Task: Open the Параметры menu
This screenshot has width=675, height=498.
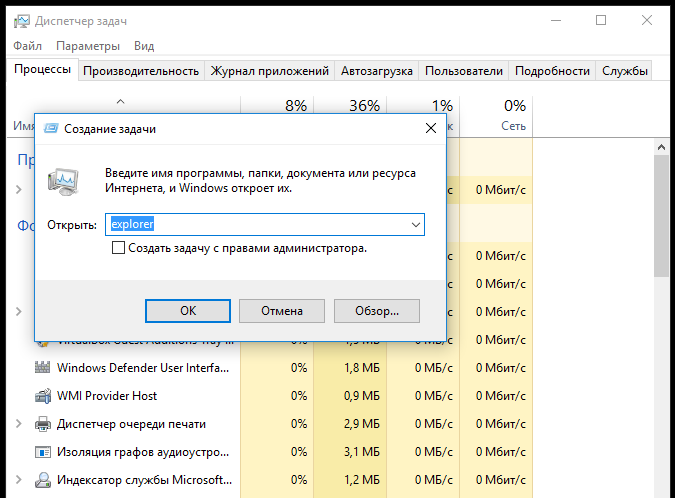Action: click(88, 46)
